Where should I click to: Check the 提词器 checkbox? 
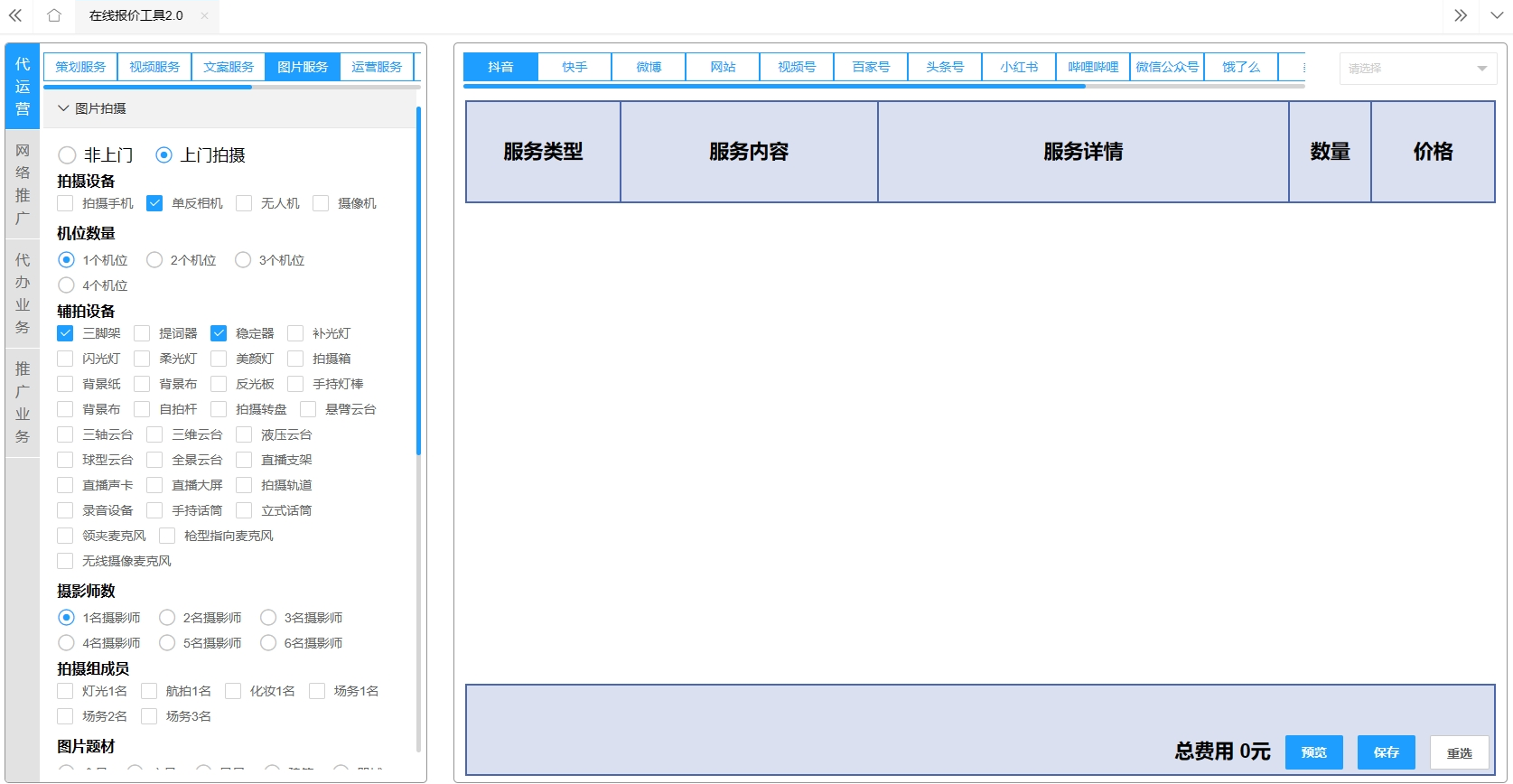[142, 333]
